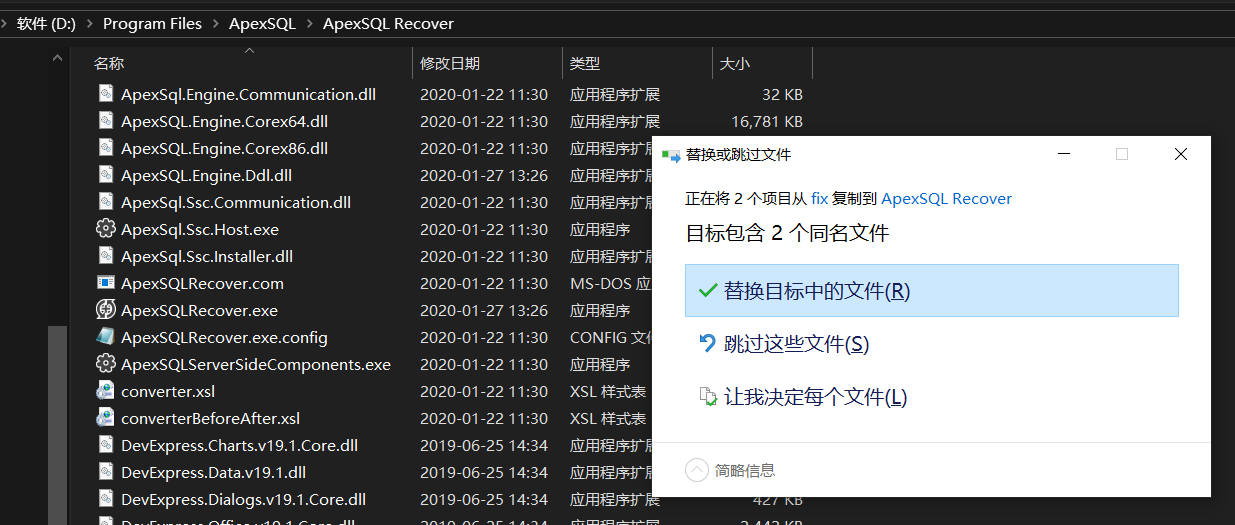1235x525 pixels.
Task: Click the DevExpress.Data.v19.1.dll file icon
Action: (105, 472)
